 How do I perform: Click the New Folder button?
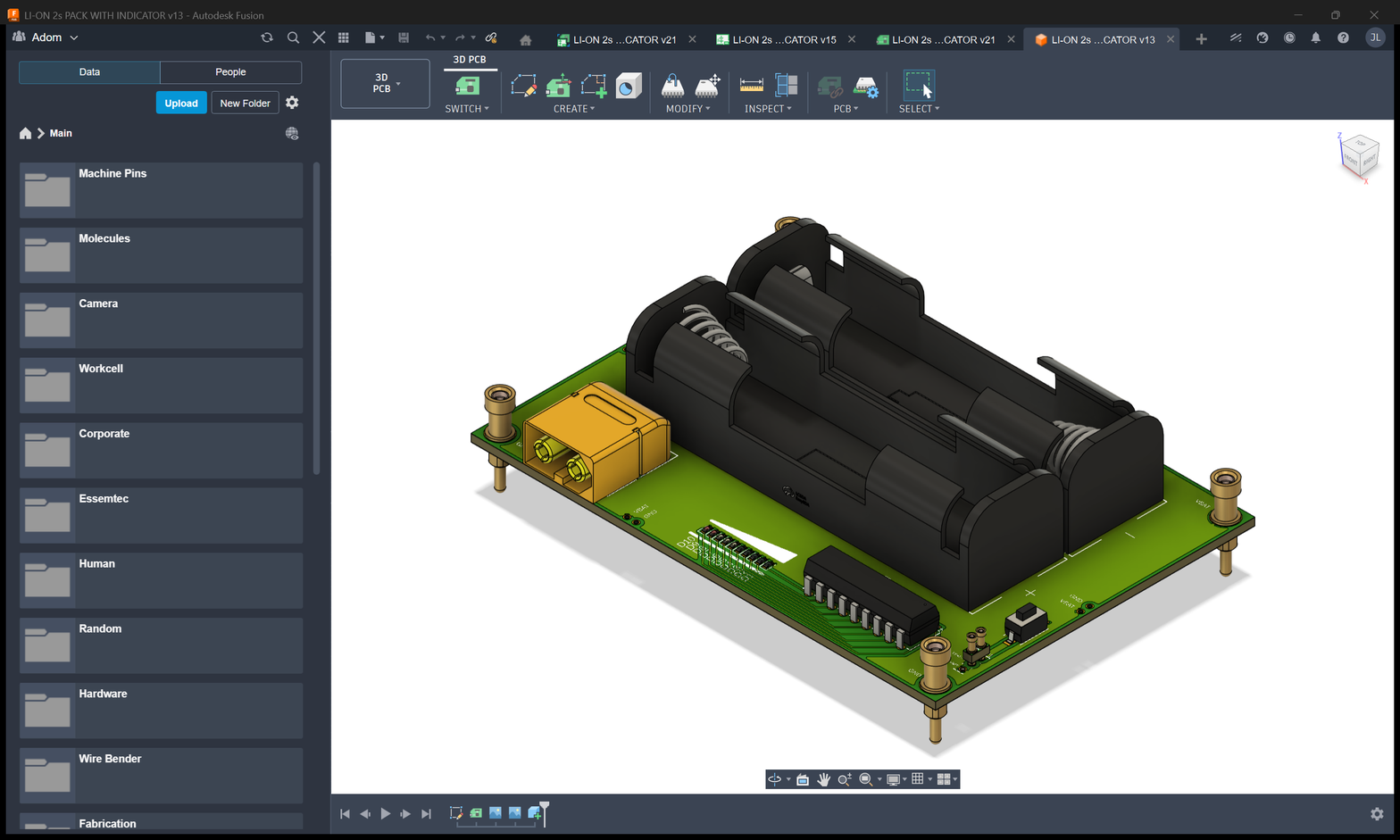tap(245, 103)
